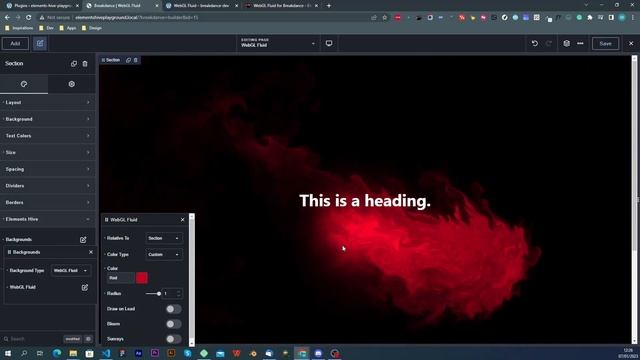Open Windows Start menu
This screenshot has height=360, width=640.
(x=8, y=353)
